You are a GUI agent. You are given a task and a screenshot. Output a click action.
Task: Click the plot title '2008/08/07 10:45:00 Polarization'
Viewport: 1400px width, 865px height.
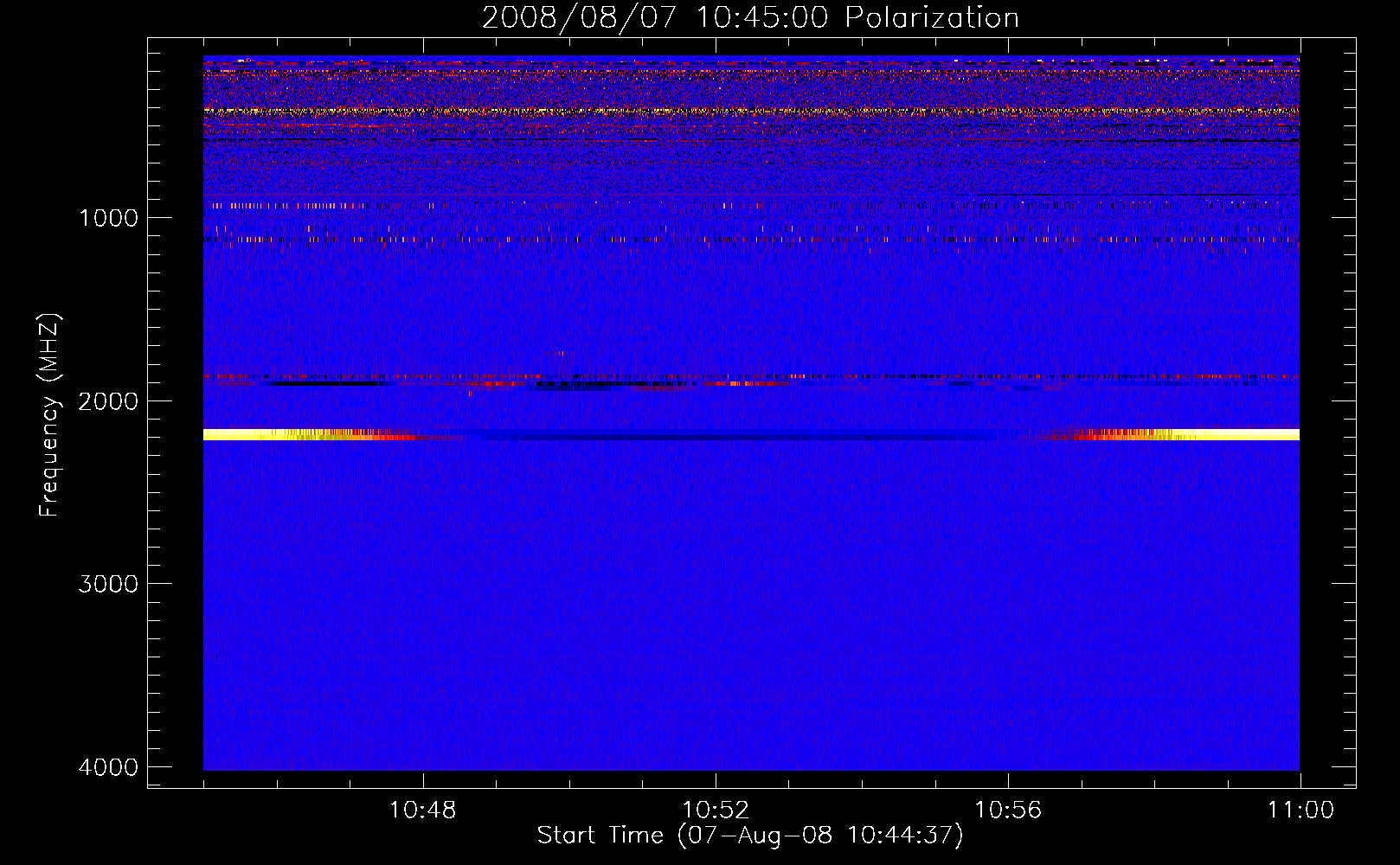tap(750, 17)
